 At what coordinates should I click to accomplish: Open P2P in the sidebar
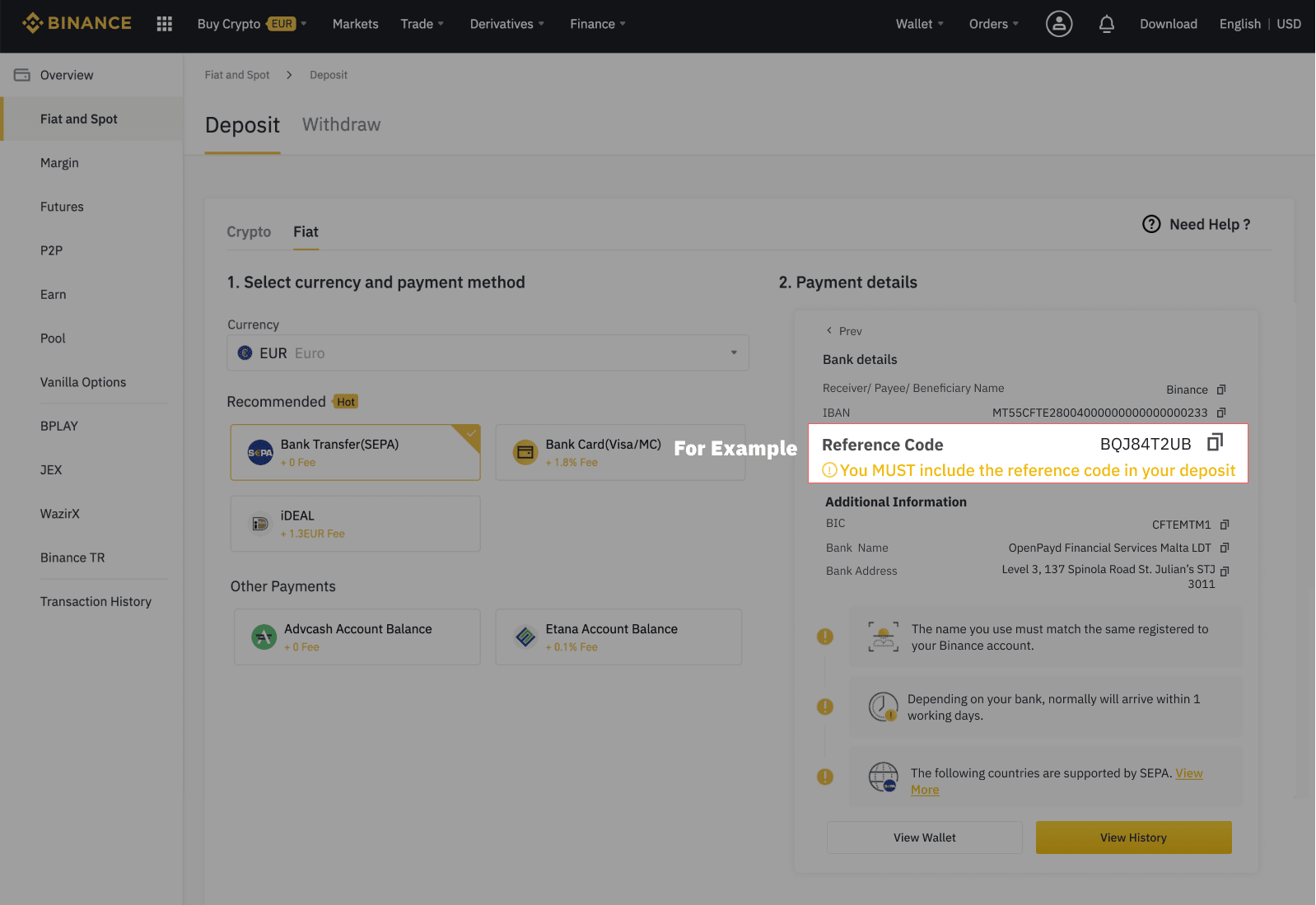(x=51, y=250)
